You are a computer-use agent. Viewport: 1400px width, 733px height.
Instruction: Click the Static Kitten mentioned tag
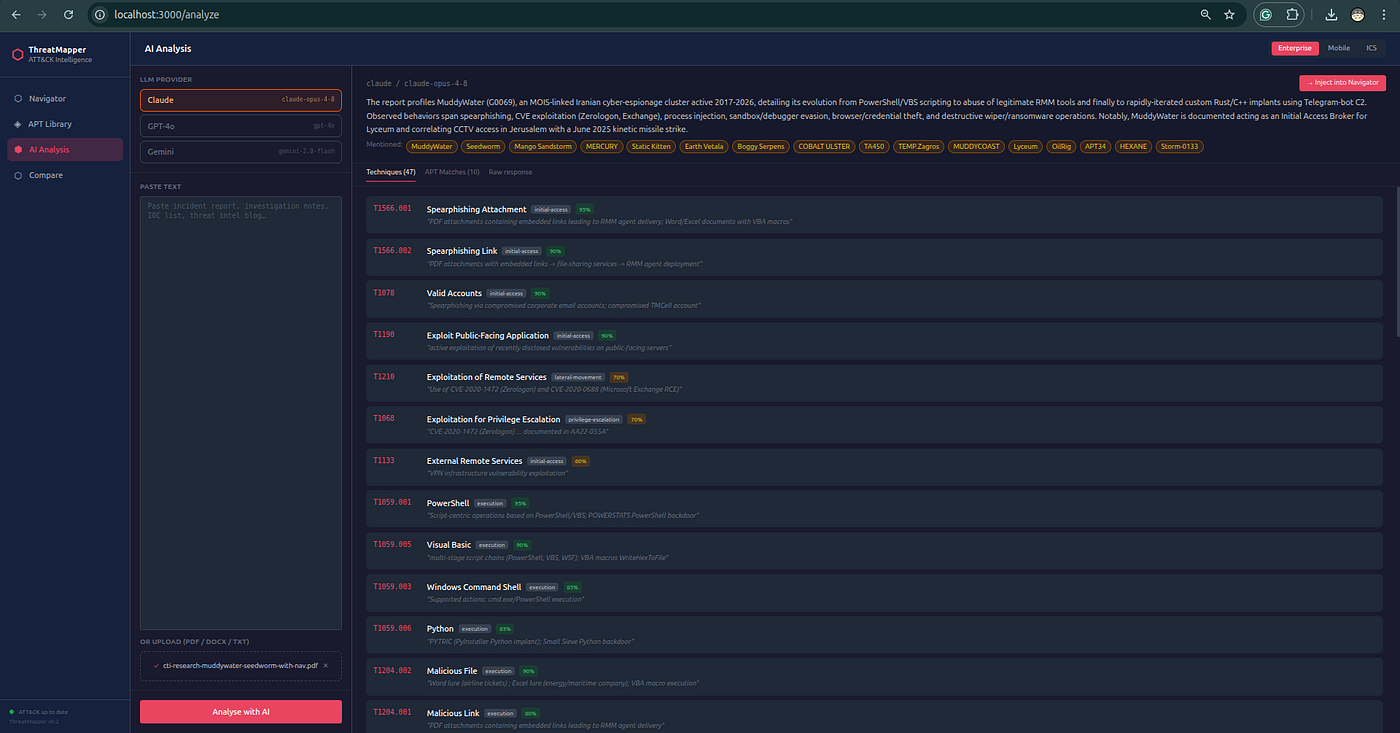(652, 146)
